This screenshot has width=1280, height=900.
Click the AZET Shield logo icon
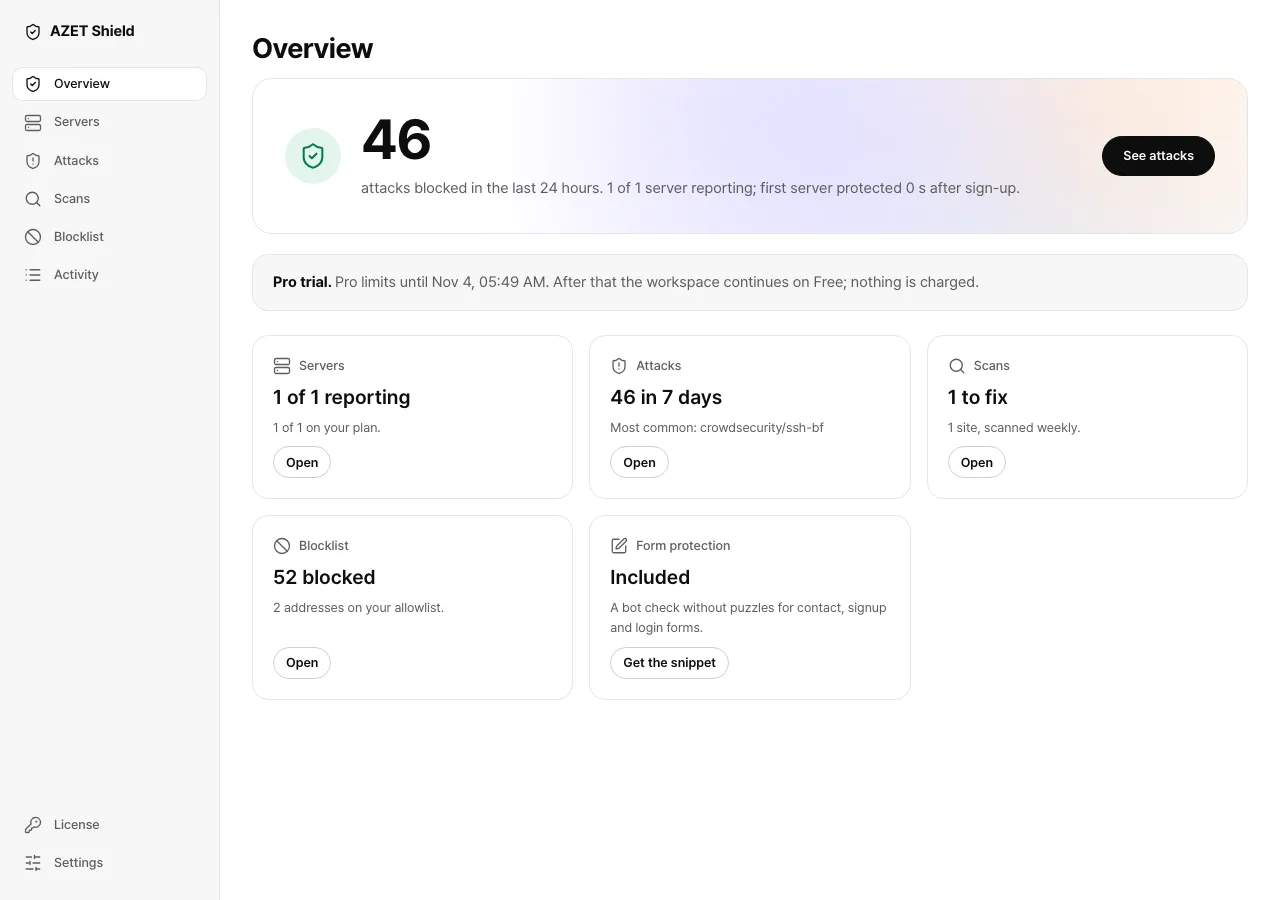33,32
